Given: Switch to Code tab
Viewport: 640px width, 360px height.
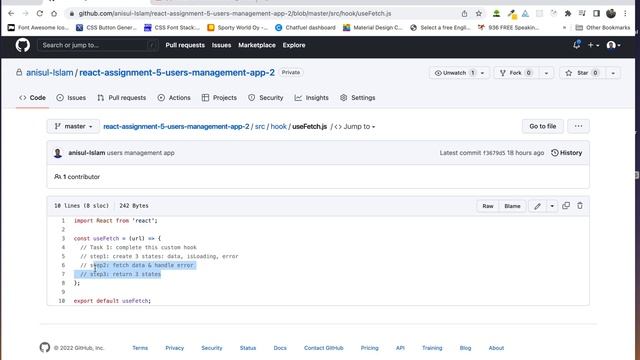Looking at the screenshot, I should tap(32, 98).
